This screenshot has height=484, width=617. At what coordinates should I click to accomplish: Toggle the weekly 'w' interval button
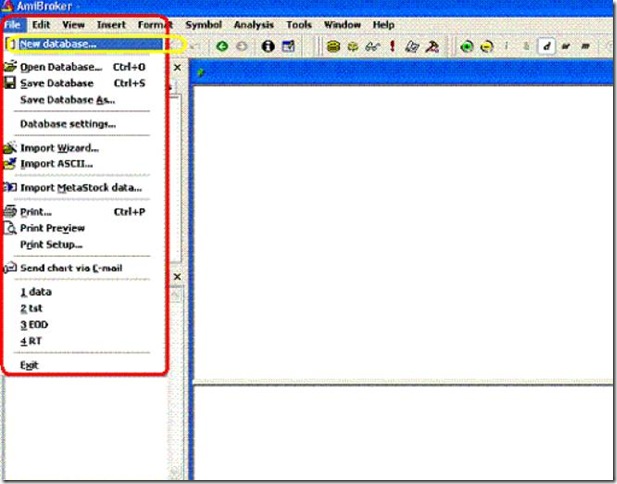tap(566, 46)
